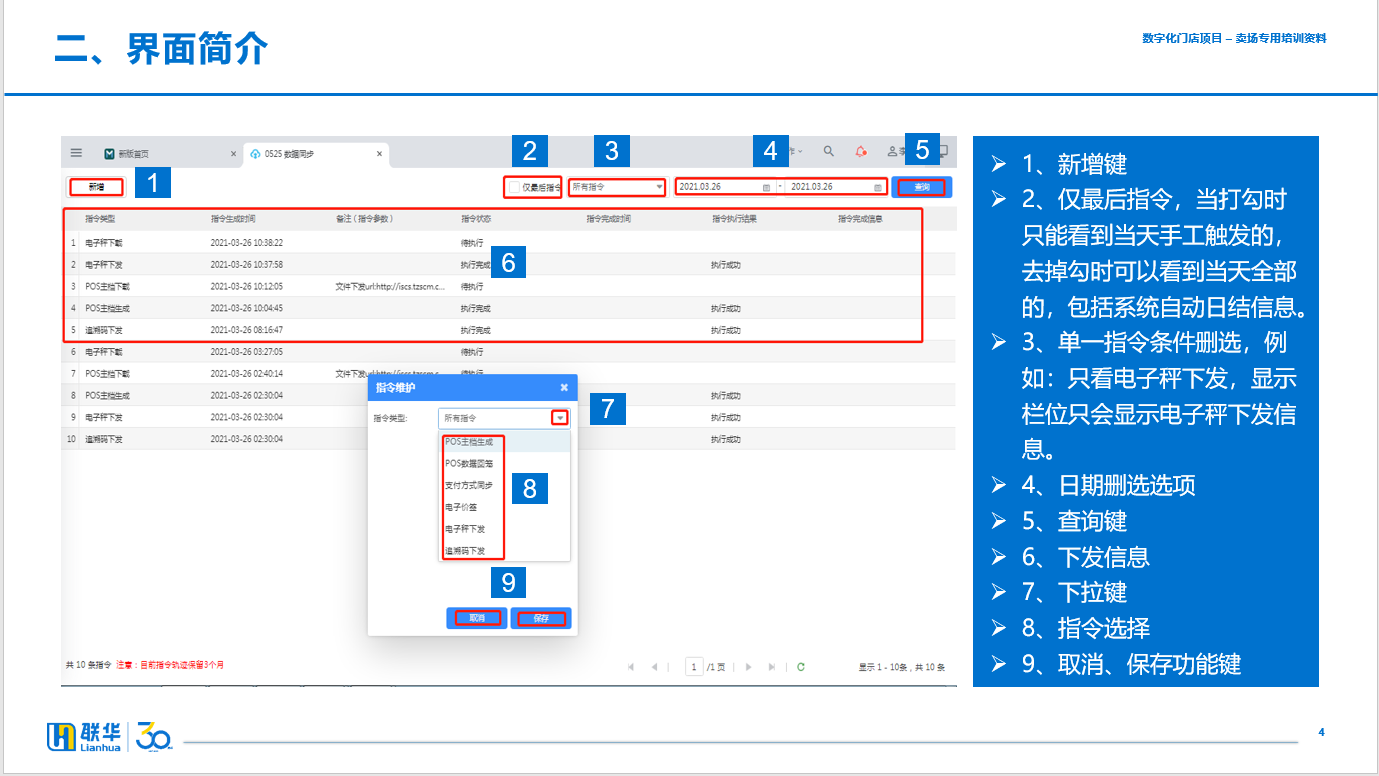Screen dimensions: 1379x776
Task: Choose the second POS option in dropdown list
Action: click(505, 463)
